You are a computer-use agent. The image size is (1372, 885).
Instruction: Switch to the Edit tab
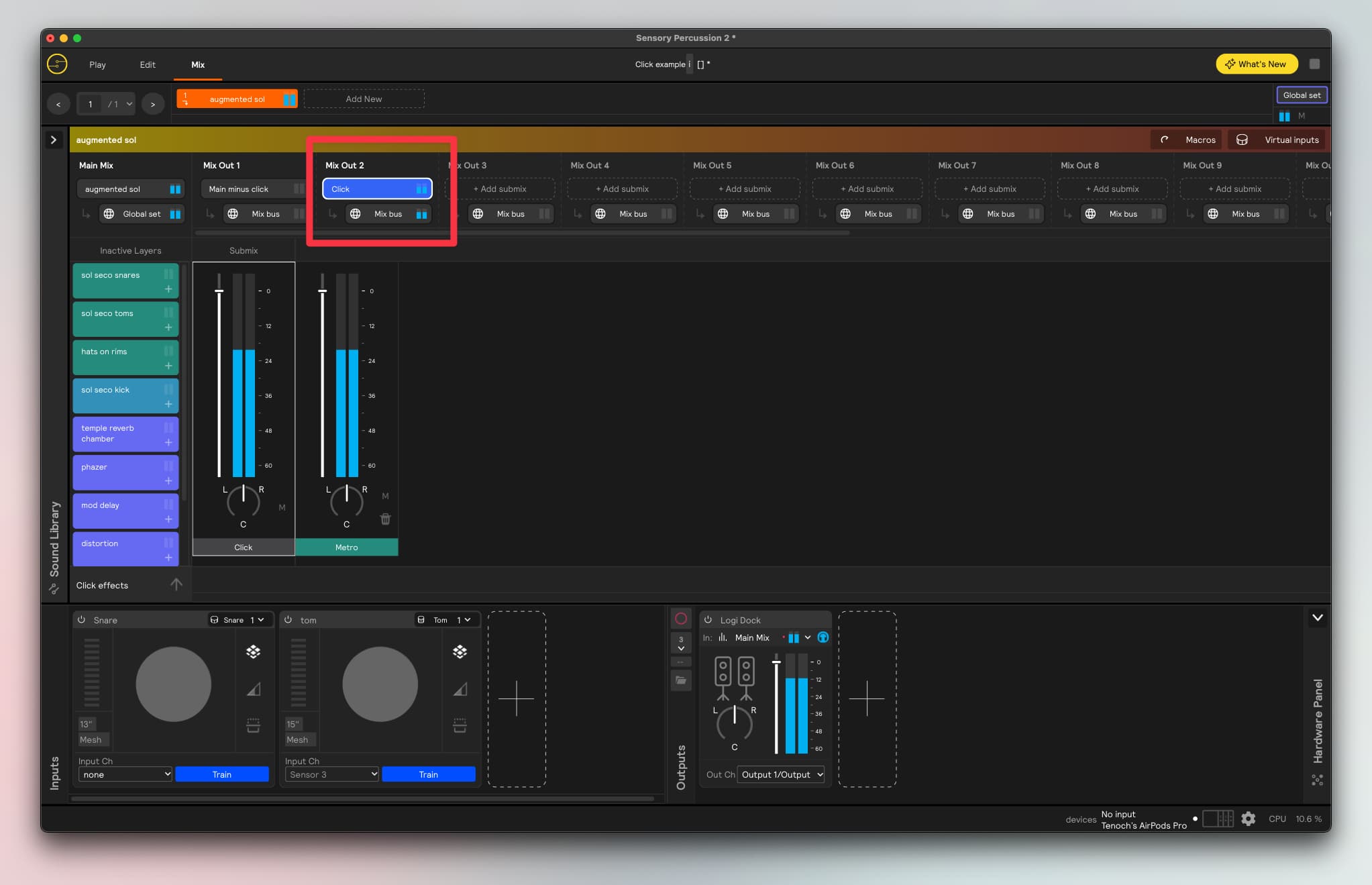click(148, 64)
